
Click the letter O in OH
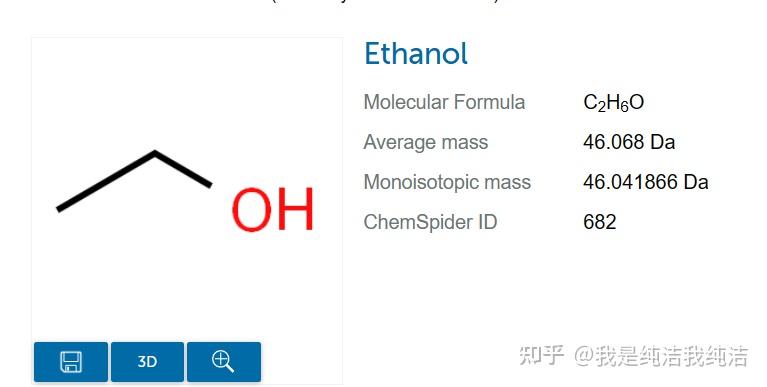click(252, 209)
